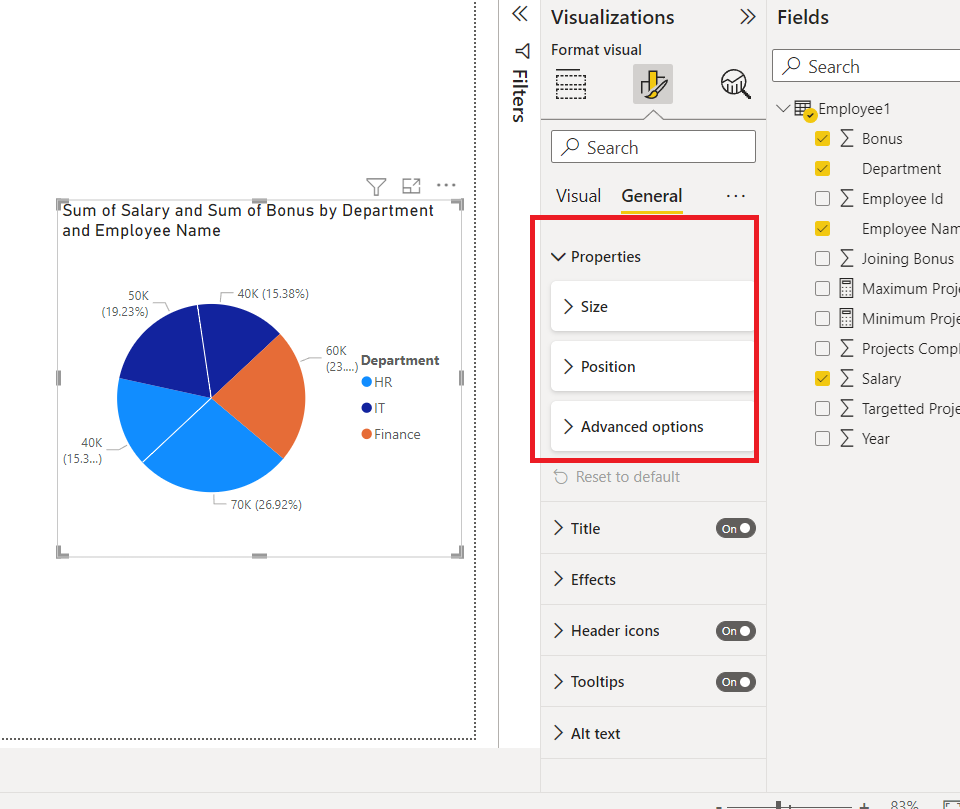Turn off the Title toggle
Image resolution: width=960 pixels, height=809 pixels.
pyautogui.click(x=735, y=529)
